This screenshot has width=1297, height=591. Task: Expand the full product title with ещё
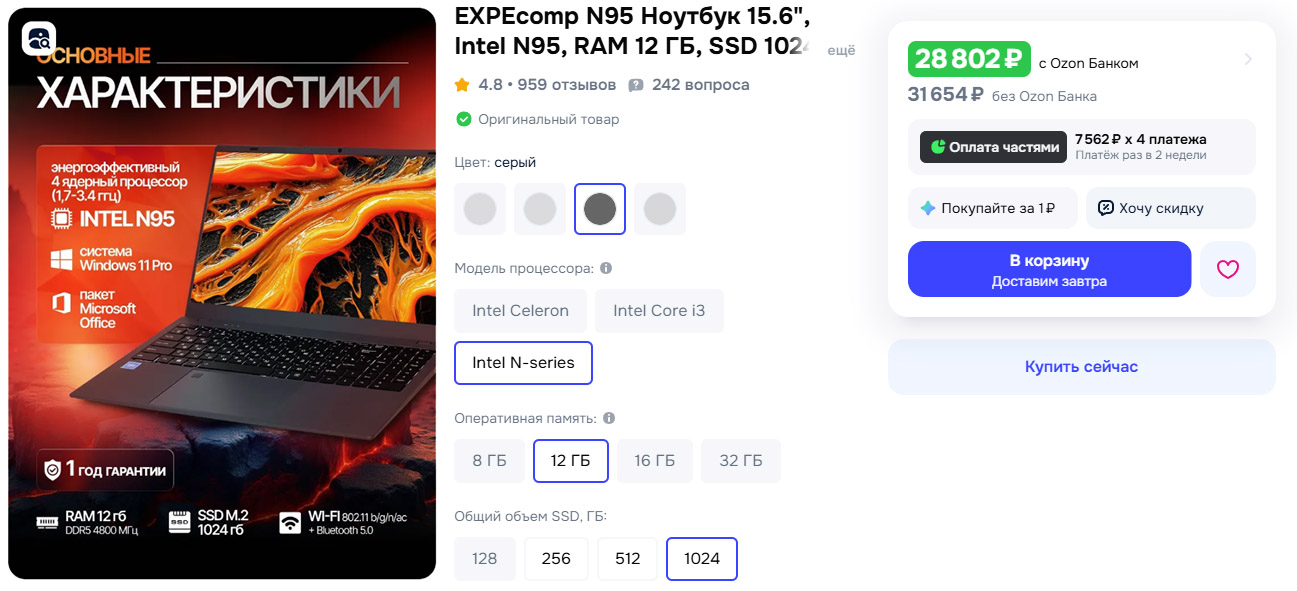[841, 50]
